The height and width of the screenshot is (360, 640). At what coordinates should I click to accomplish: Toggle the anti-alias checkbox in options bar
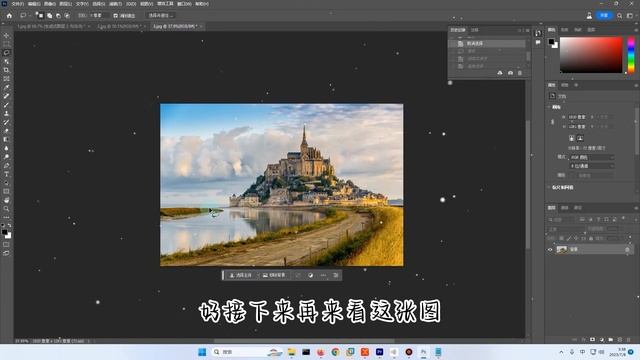click(116, 16)
